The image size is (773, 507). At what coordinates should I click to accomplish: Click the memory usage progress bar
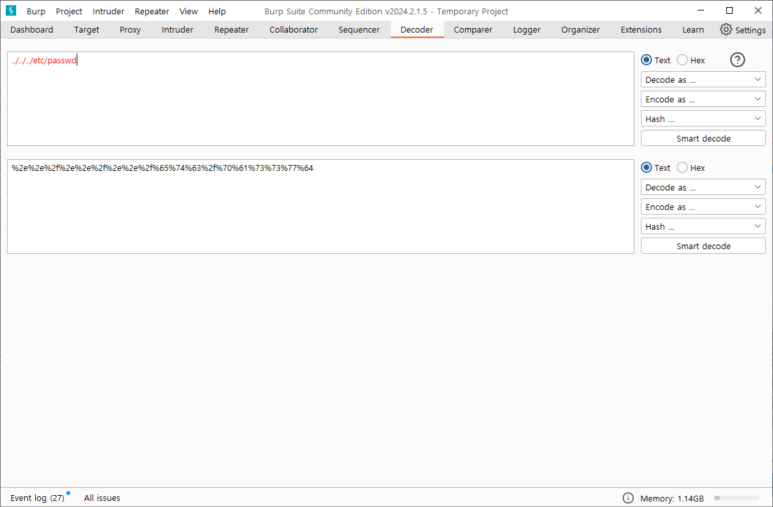click(737, 498)
